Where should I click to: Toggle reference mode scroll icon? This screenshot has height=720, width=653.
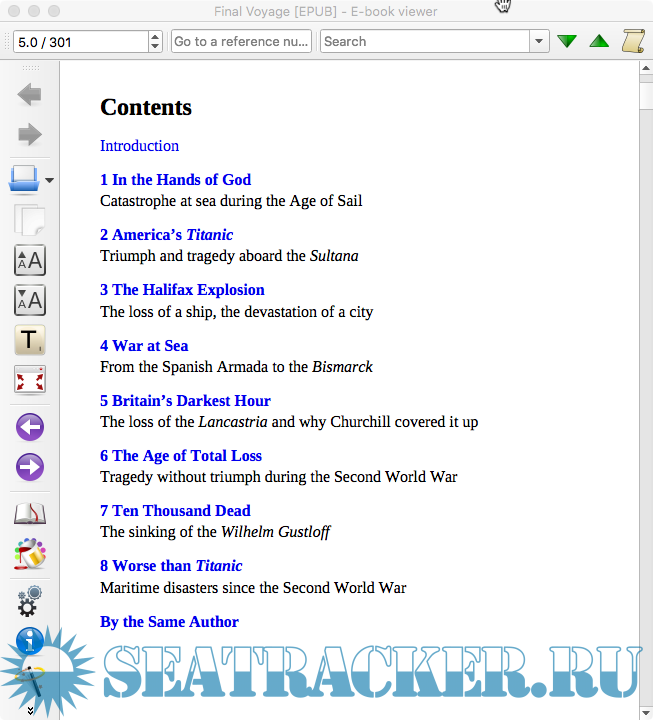(632, 41)
